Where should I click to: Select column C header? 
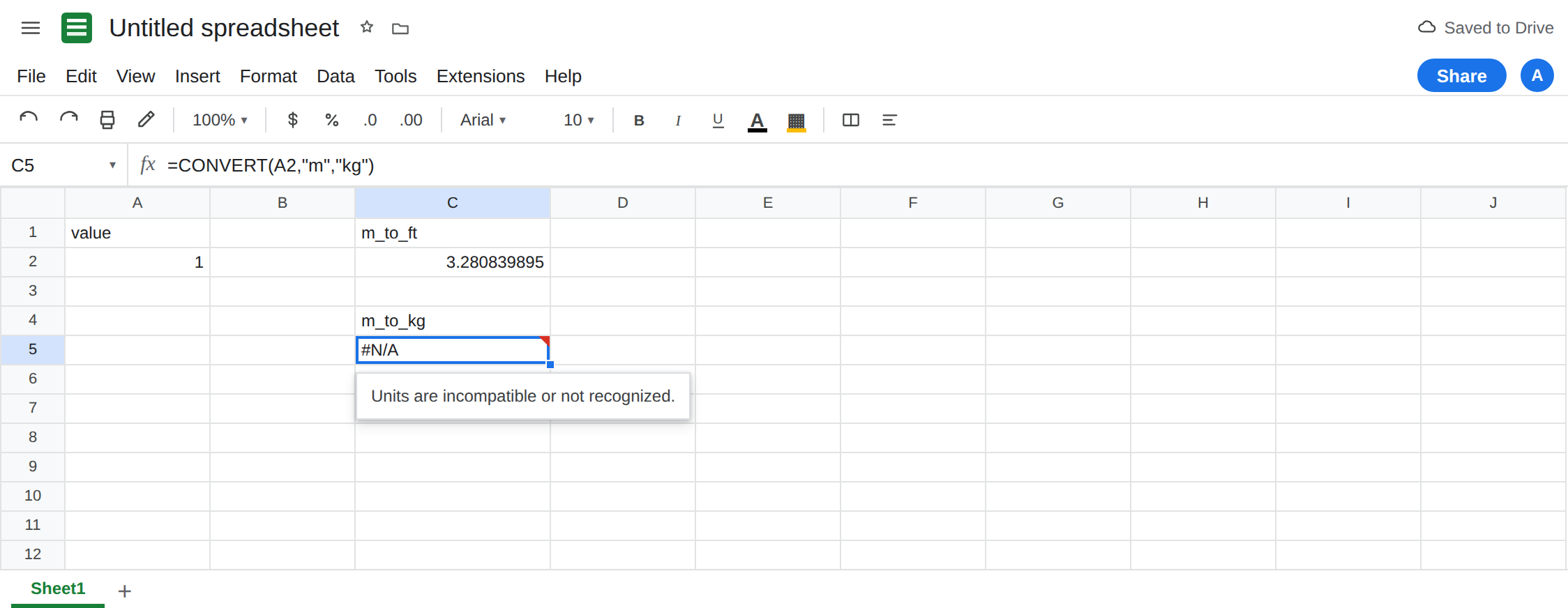point(453,203)
